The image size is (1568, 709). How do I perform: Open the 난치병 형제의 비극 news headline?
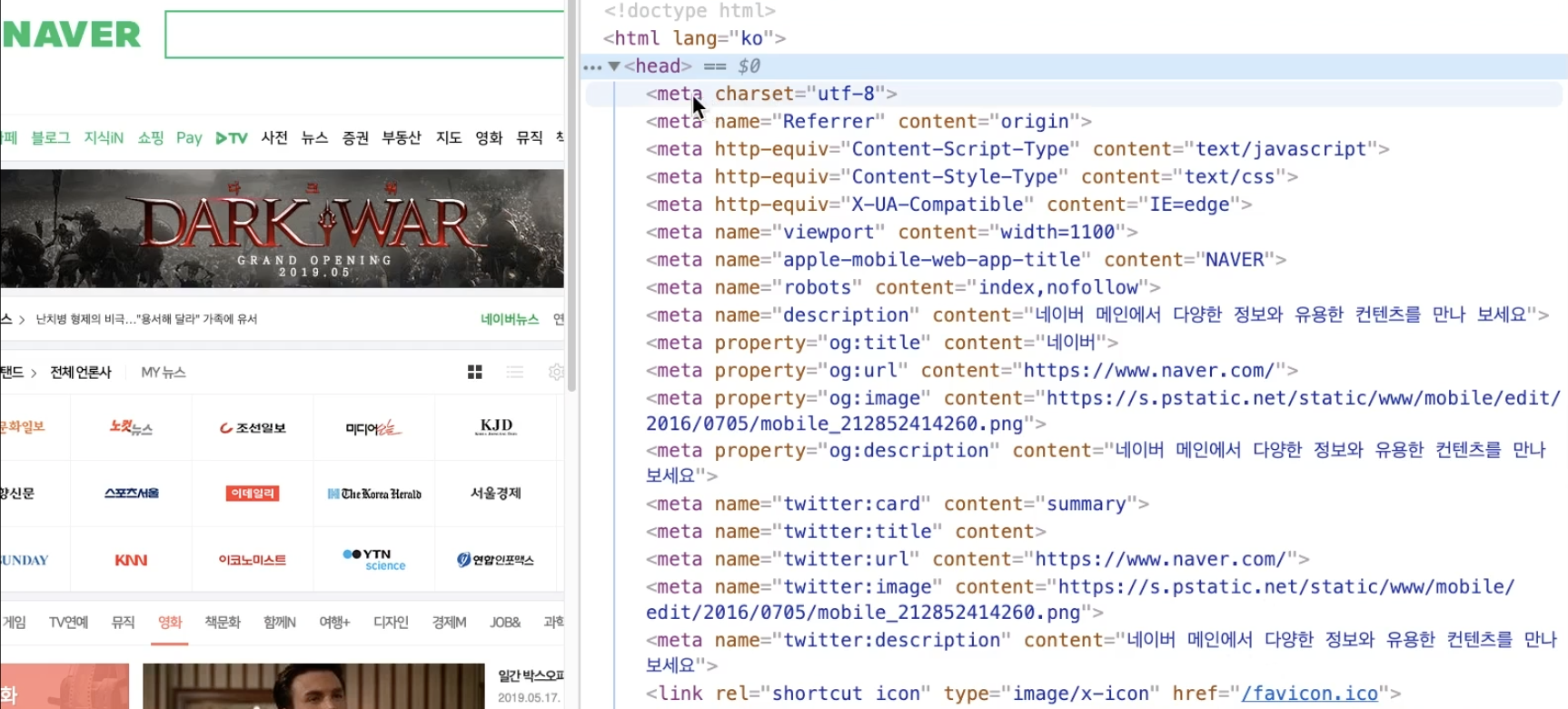146,319
